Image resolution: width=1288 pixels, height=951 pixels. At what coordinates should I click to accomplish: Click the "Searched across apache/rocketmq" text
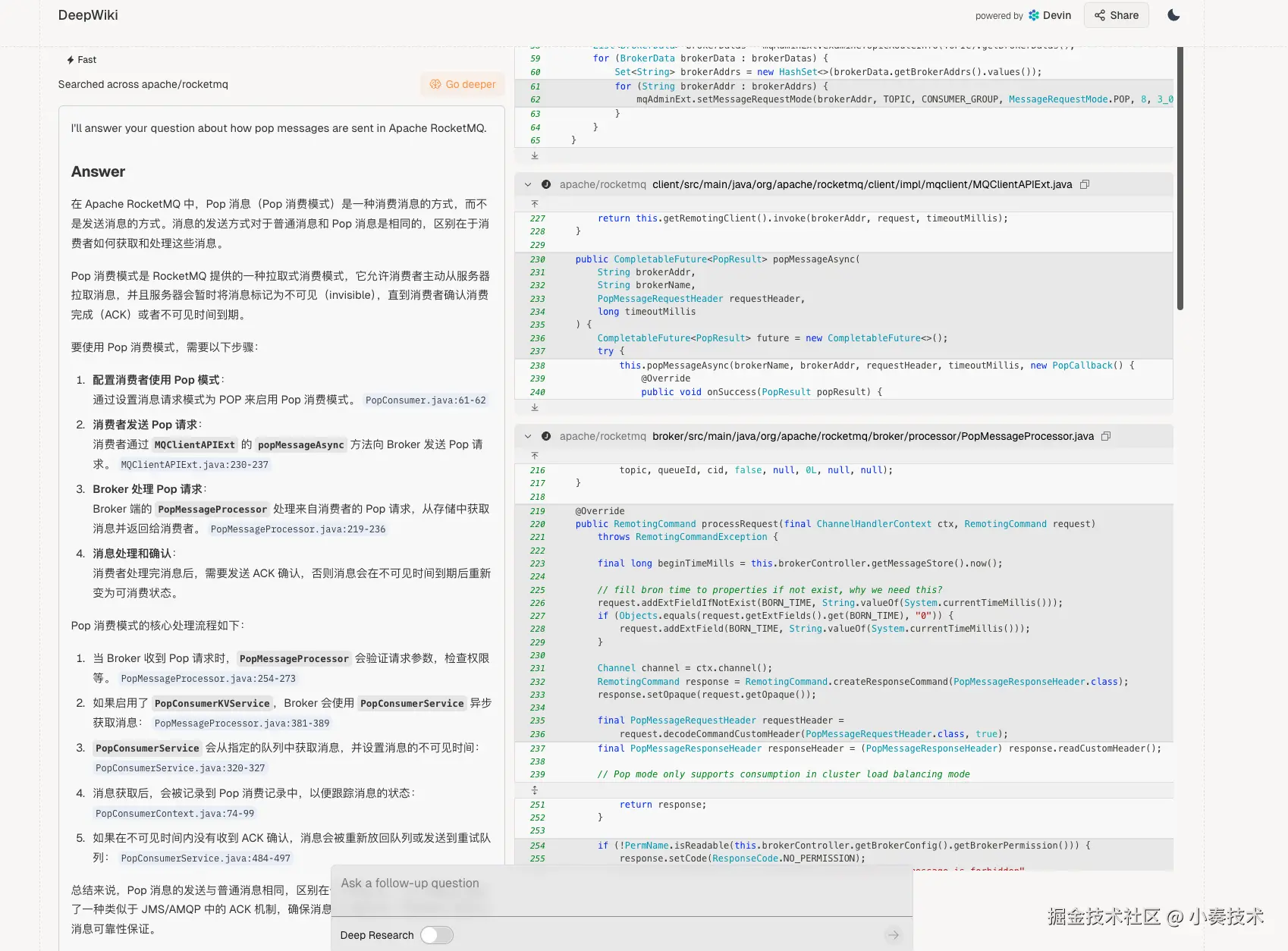click(143, 84)
